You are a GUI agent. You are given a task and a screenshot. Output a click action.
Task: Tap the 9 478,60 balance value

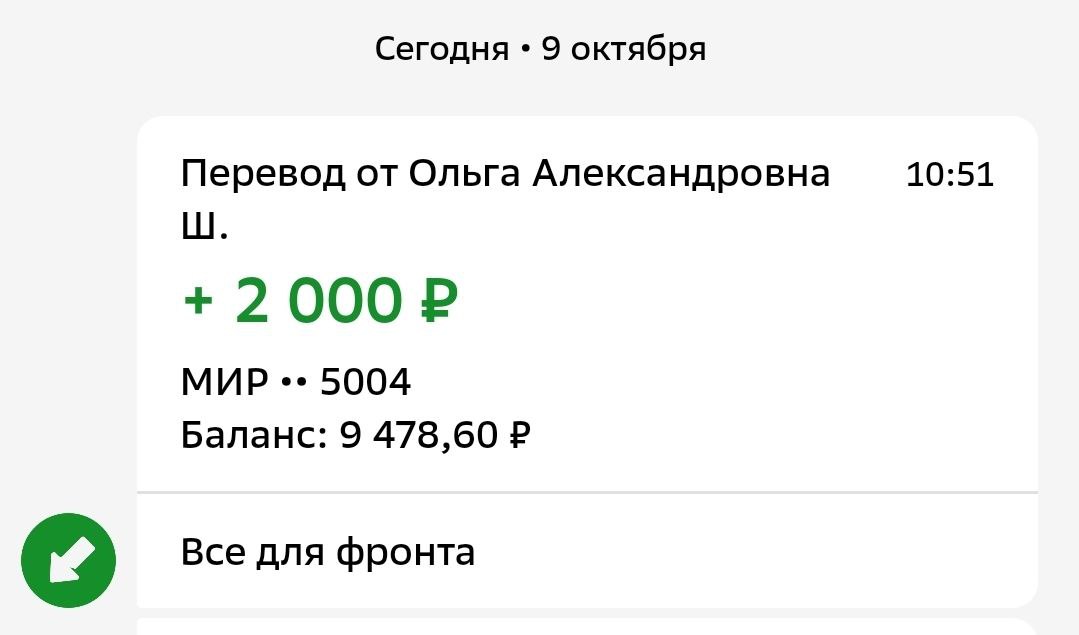click(x=419, y=436)
